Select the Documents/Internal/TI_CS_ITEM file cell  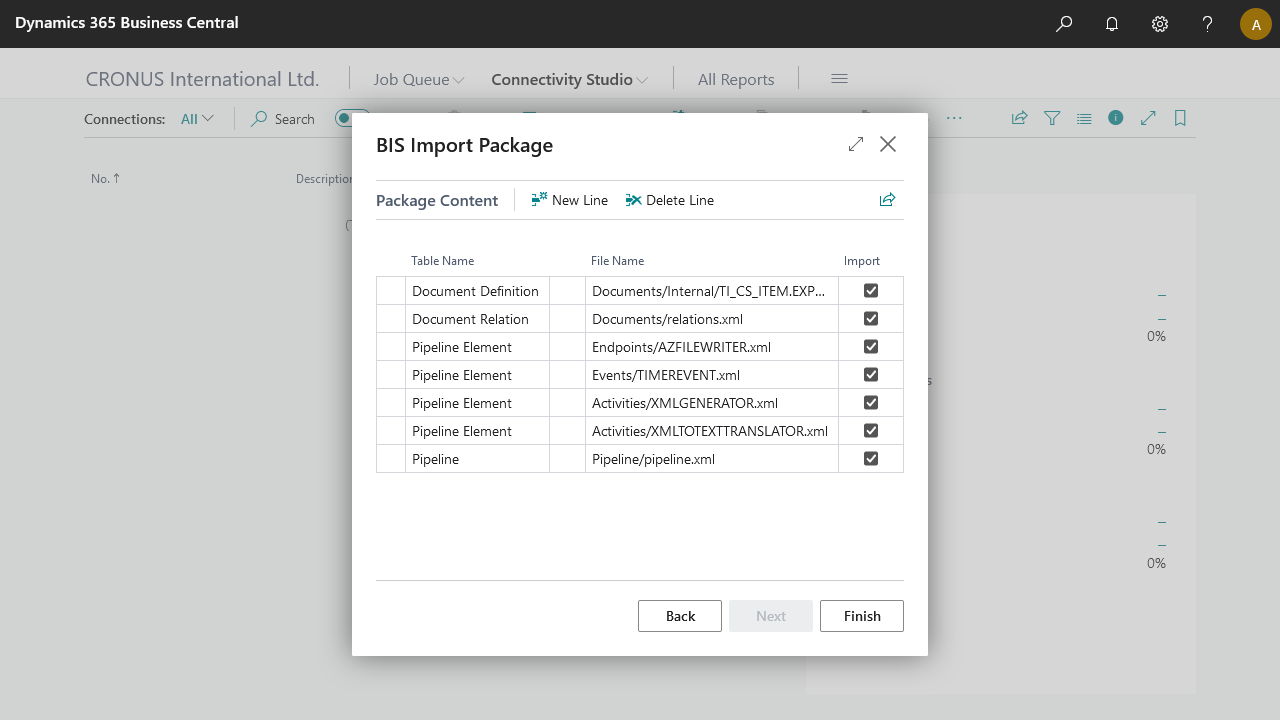point(712,291)
